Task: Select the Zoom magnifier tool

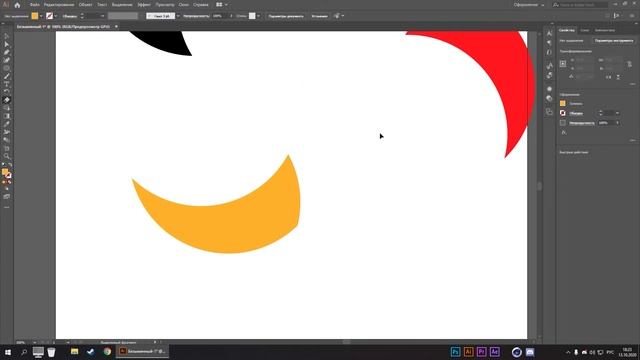Action: (x=7, y=156)
